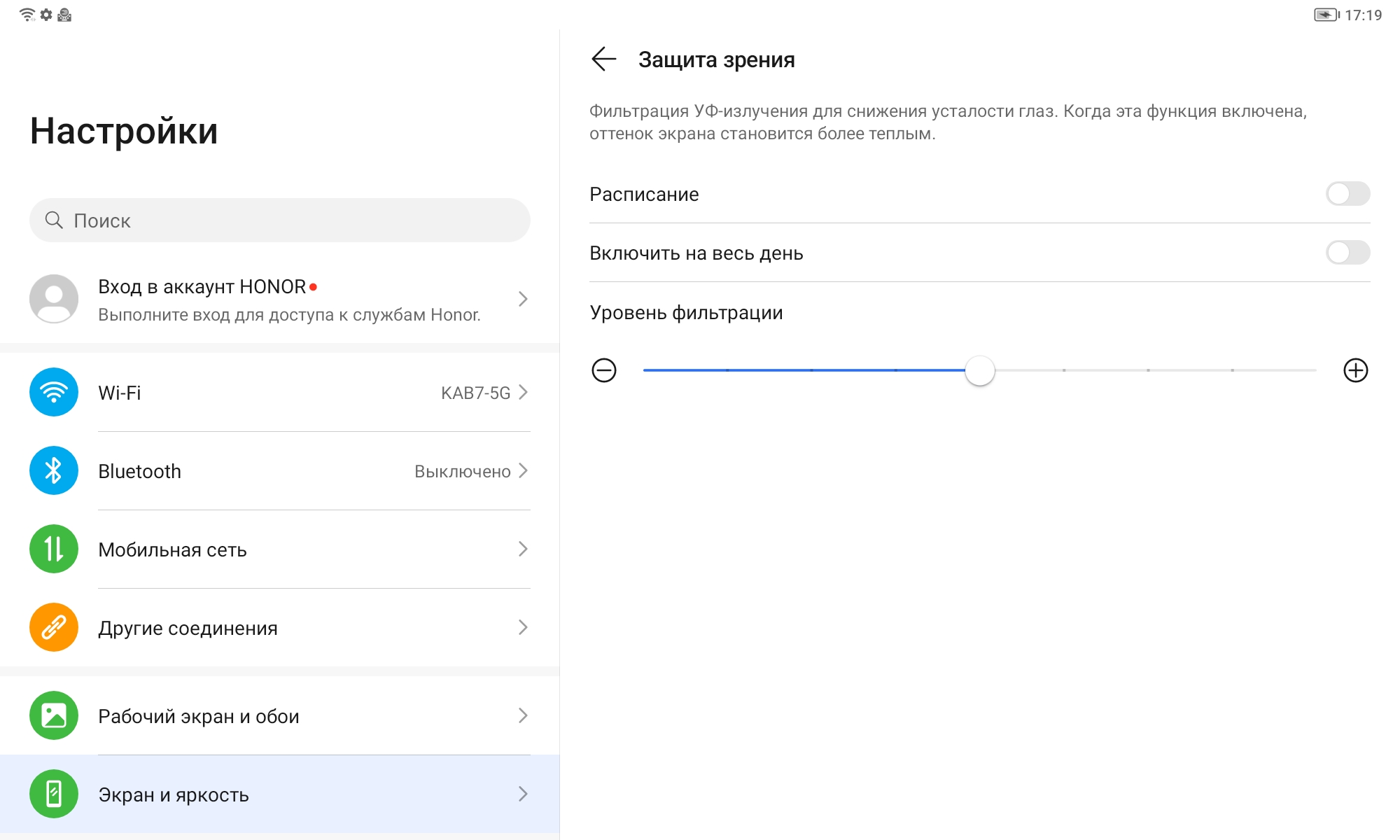Open Bluetooth via Выключено chevron
The height and width of the screenshot is (840, 1400).
tap(523, 471)
